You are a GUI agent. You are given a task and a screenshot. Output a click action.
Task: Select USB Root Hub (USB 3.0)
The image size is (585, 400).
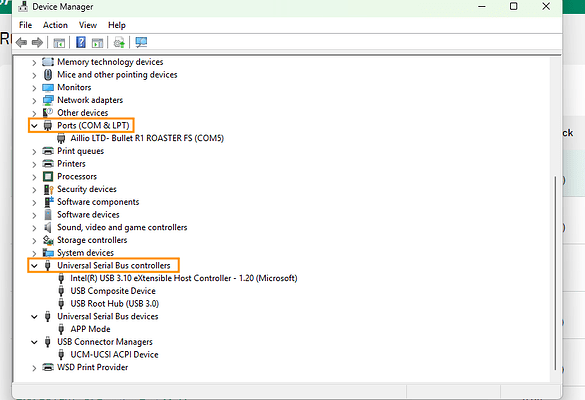(x=115, y=303)
